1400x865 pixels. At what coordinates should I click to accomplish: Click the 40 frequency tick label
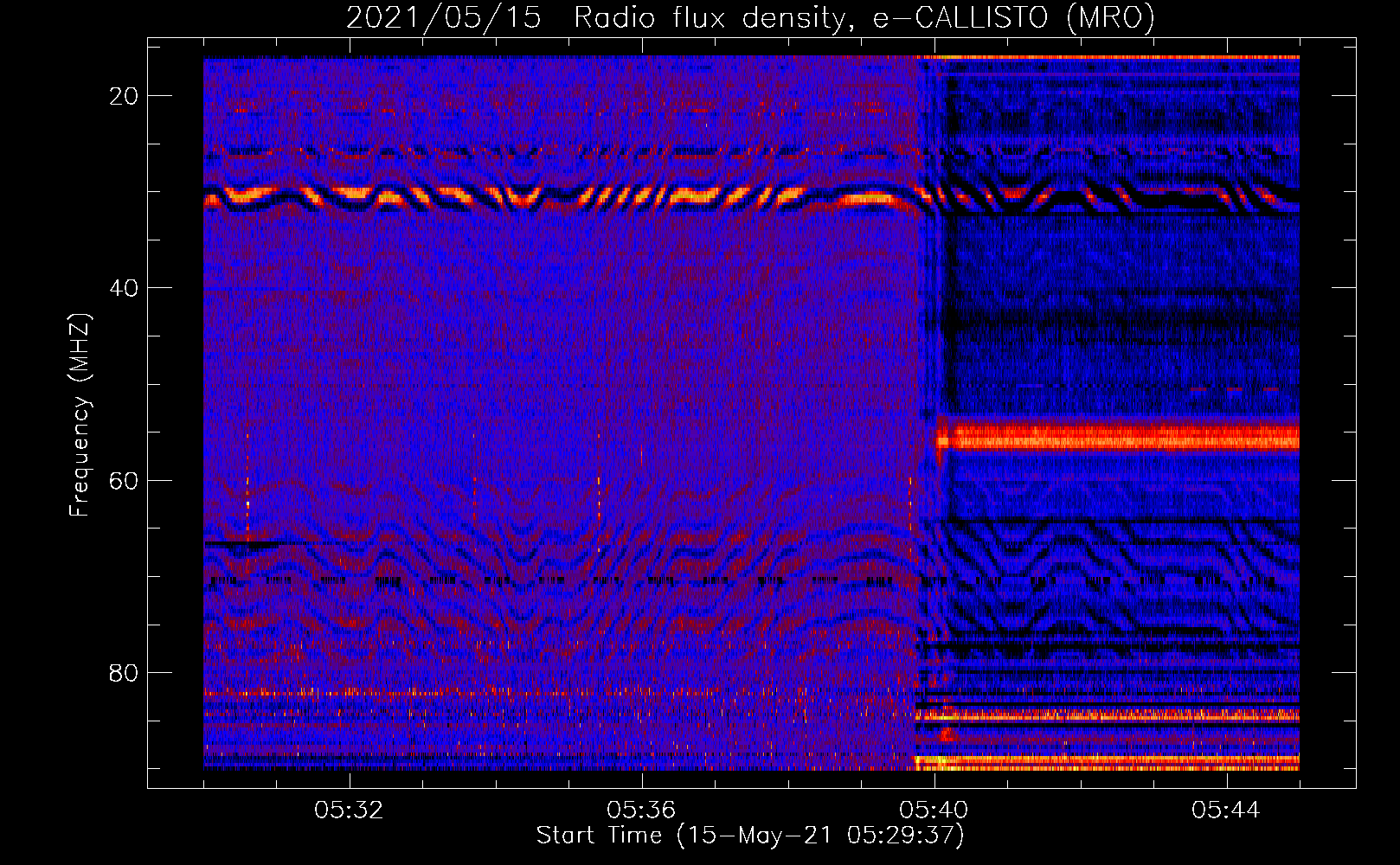pyautogui.click(x=124, y=288)
